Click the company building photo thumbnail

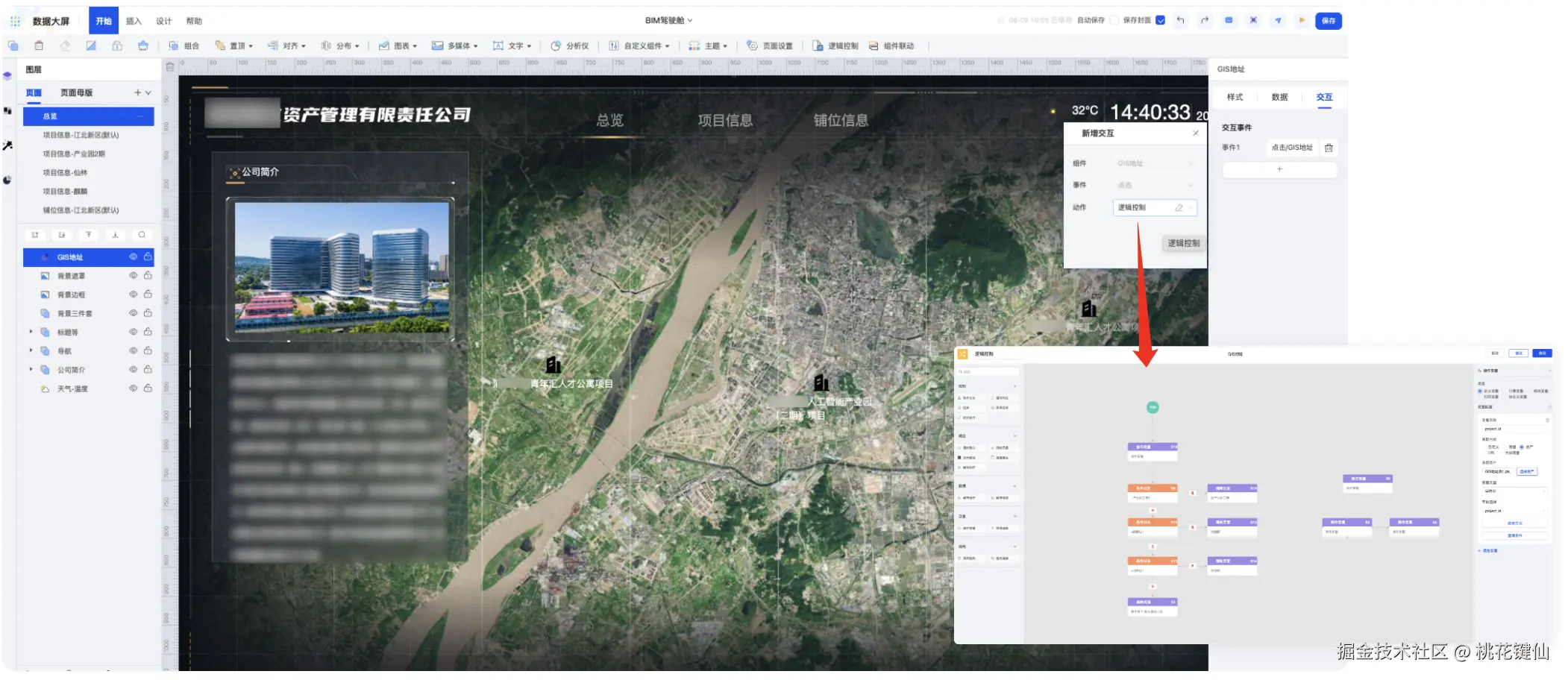pos(341,268)
